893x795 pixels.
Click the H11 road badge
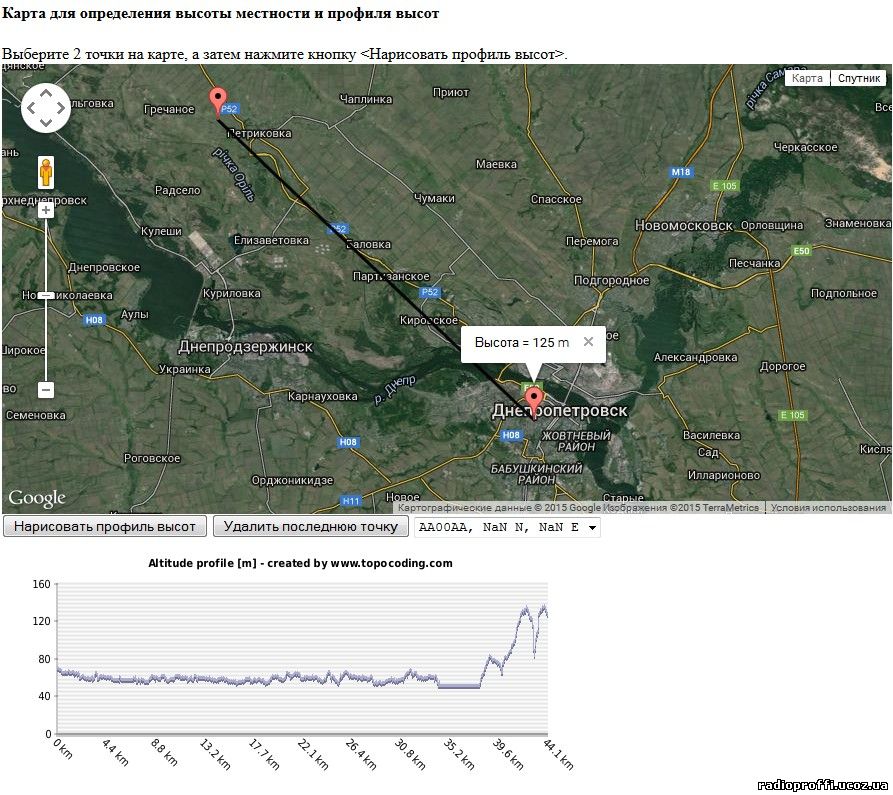[351, 501]
